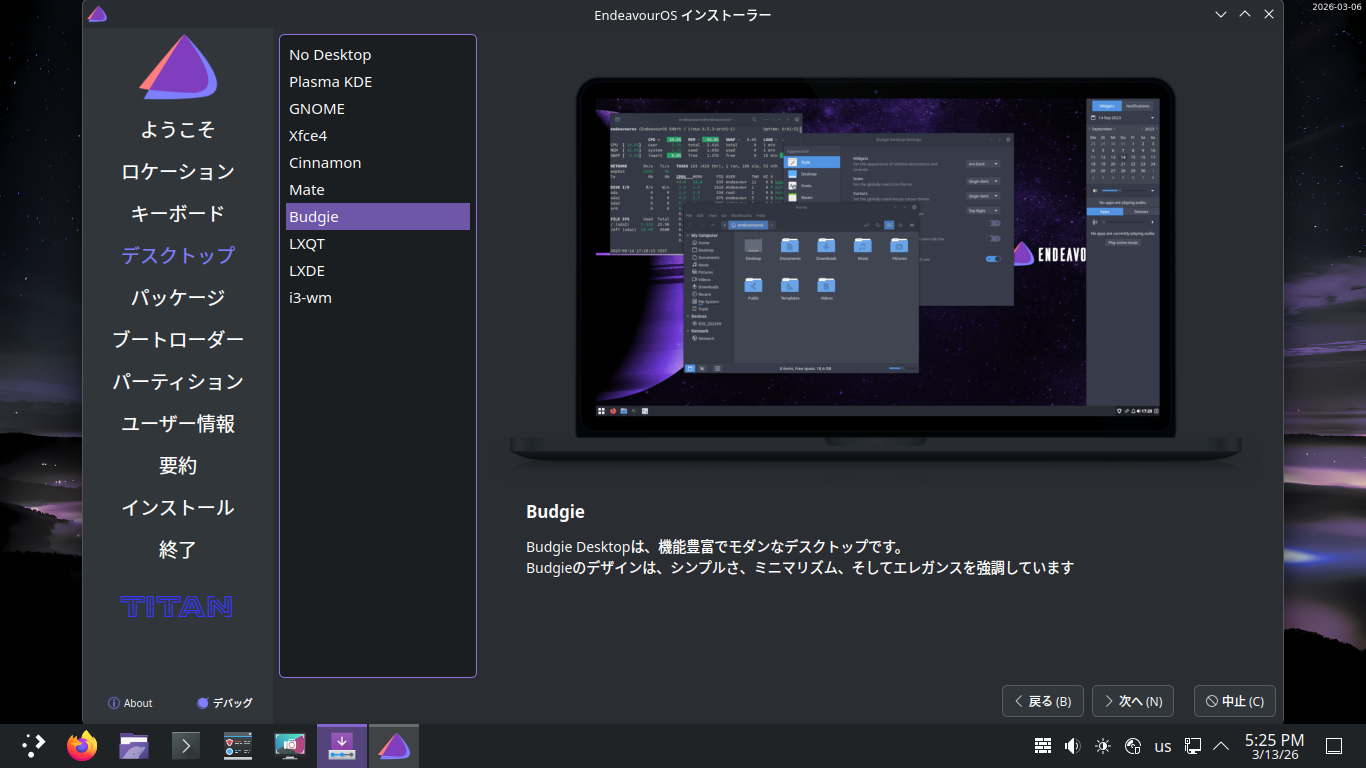Open the file manager from the taskbar
The width and height of the screenshot is (1366, 768).
pyautogui.click(x=134, y=746)
